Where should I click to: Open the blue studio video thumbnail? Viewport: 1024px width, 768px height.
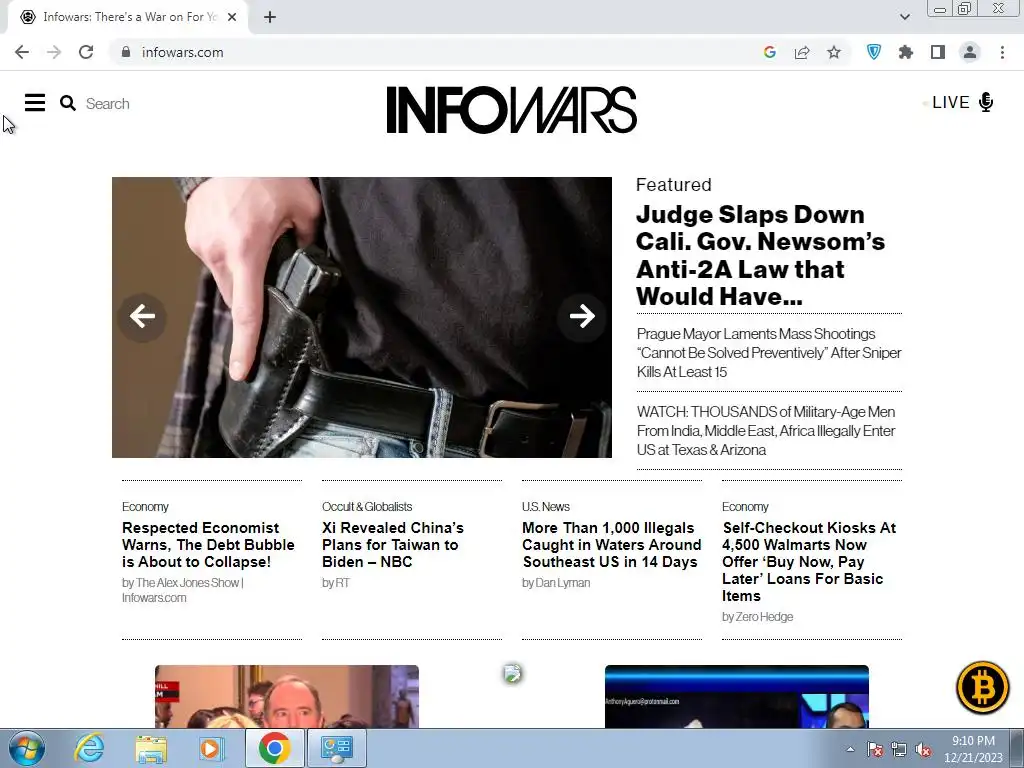click(737, 696)
